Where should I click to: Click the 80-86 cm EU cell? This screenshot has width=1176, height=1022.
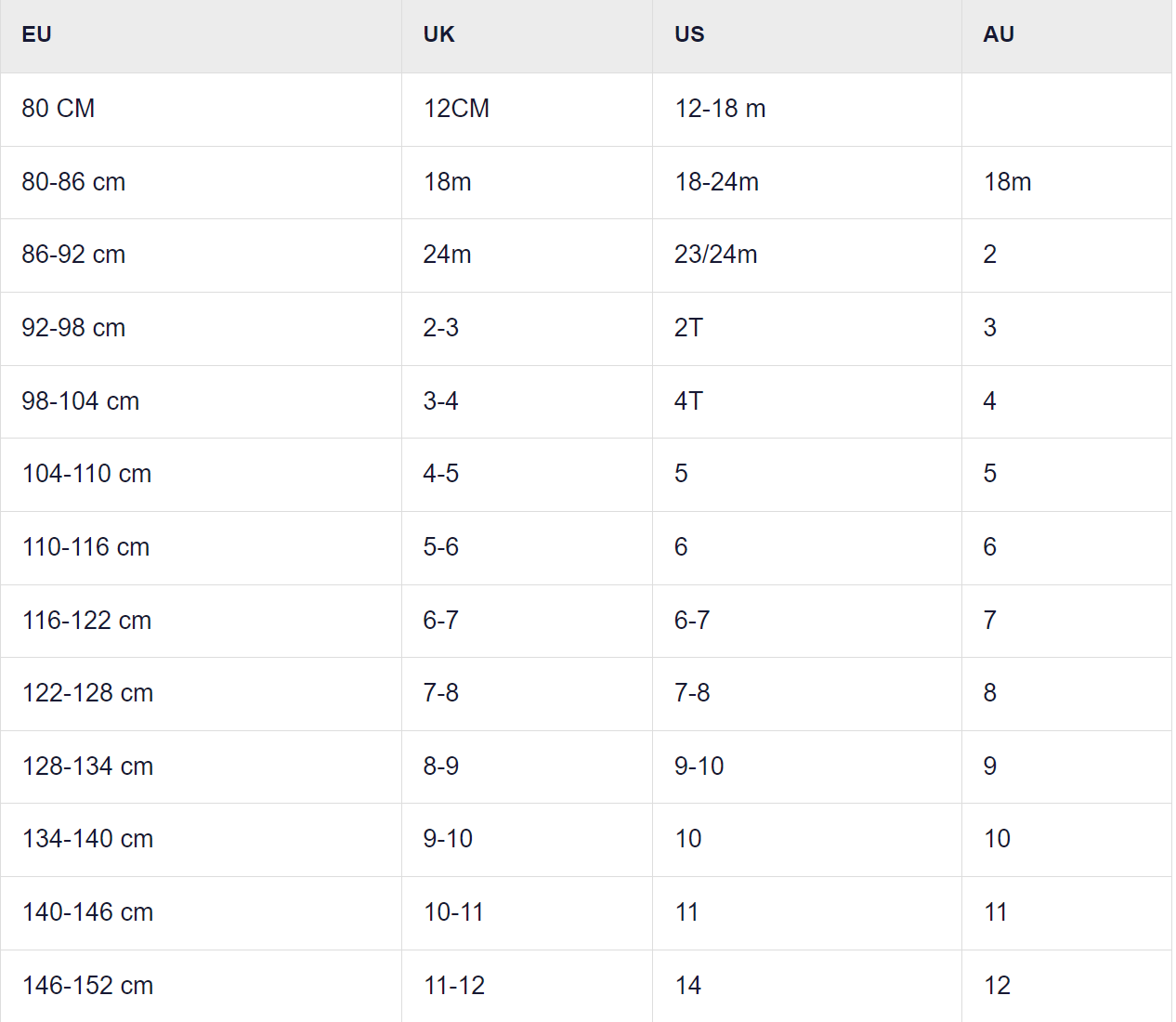pos(73,182)
